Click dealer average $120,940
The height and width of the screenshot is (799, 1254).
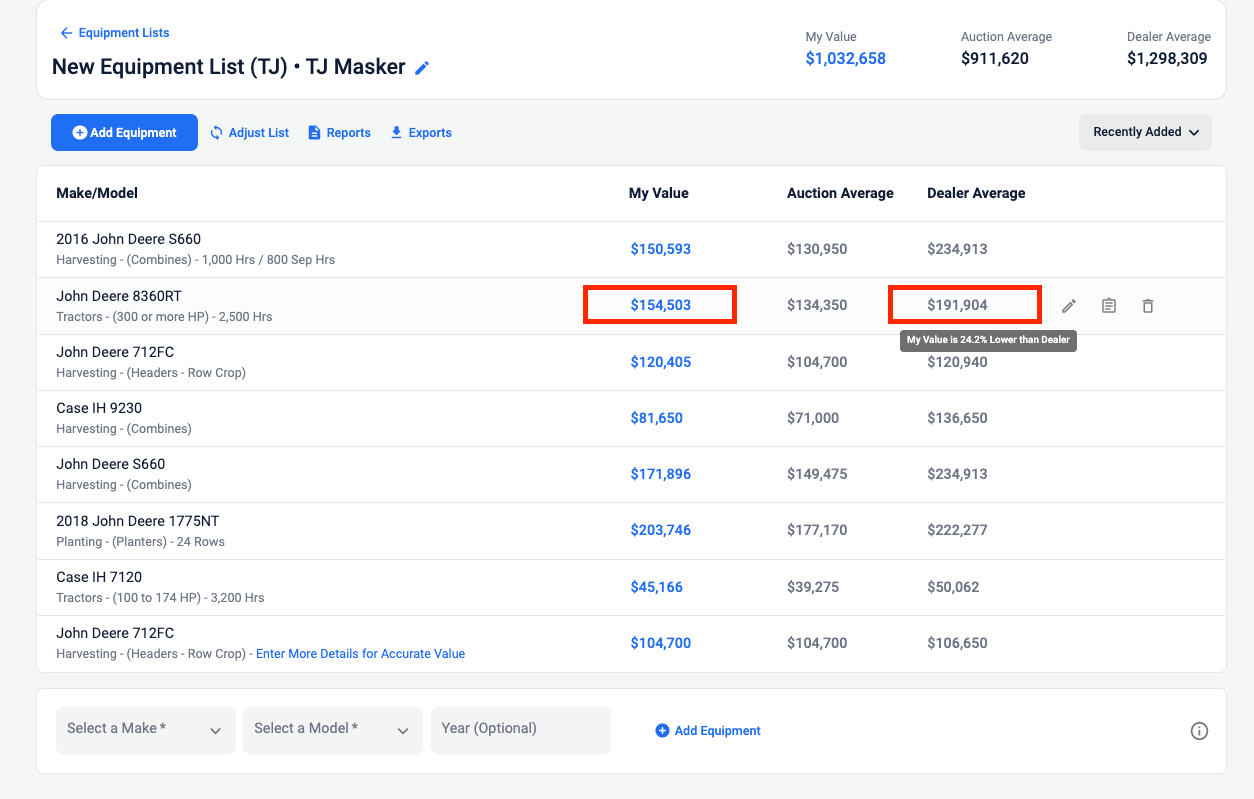click(x=957, y=362)
